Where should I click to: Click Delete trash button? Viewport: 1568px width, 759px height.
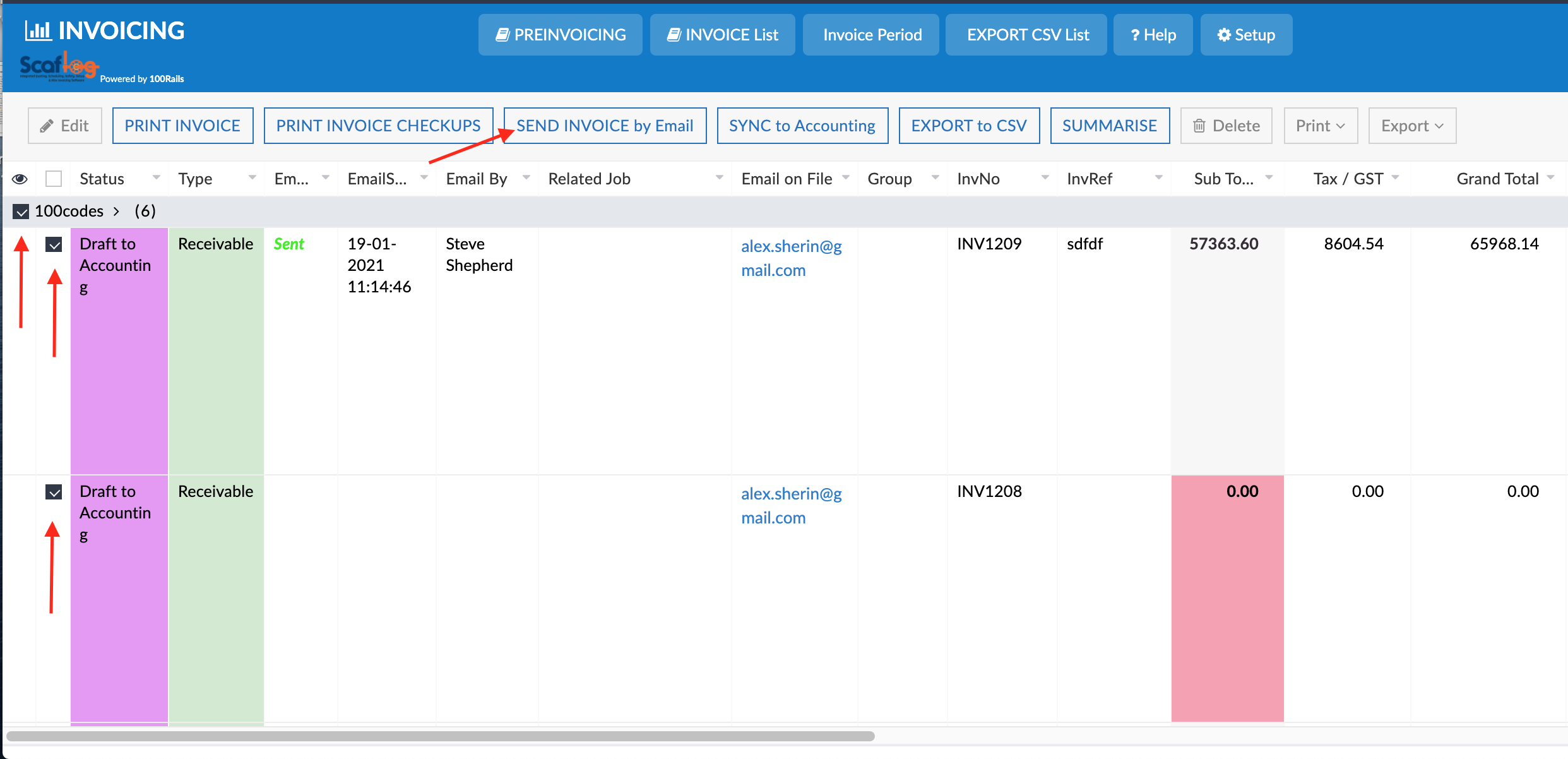tap(1226, 126)
